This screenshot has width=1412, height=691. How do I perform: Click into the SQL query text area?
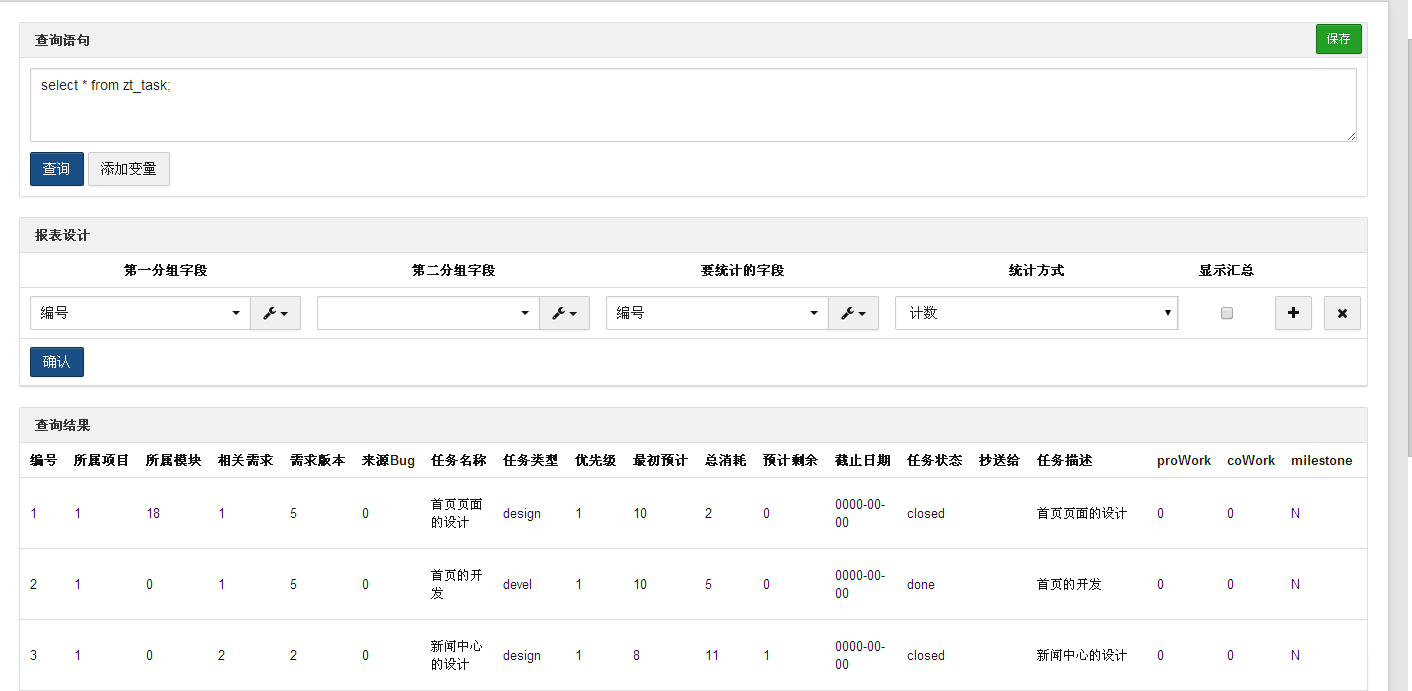[x=693, y=105]
